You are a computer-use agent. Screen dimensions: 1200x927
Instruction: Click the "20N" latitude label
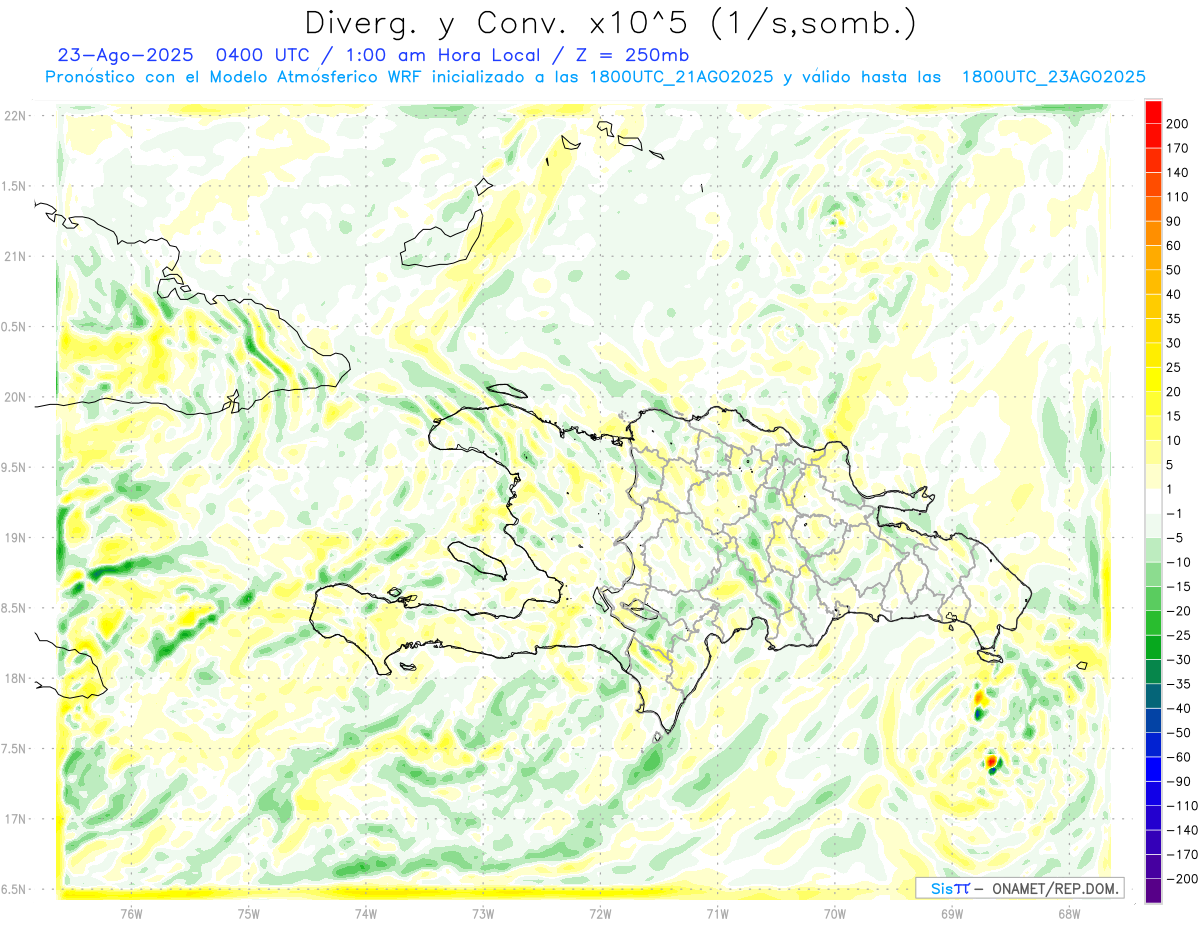(x=15, y=397)
